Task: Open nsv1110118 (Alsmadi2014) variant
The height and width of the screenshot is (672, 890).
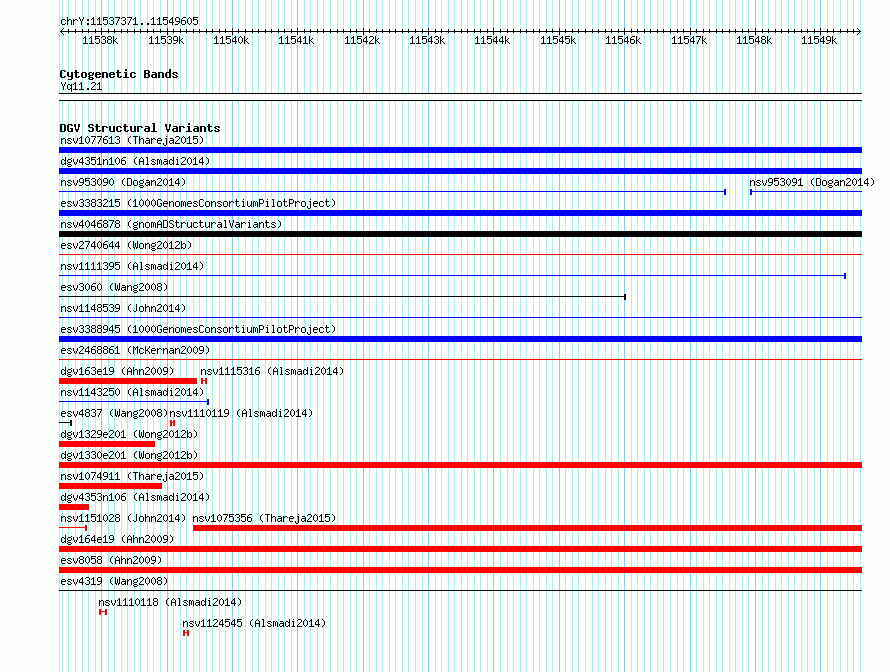Action: tap(170, 602)
